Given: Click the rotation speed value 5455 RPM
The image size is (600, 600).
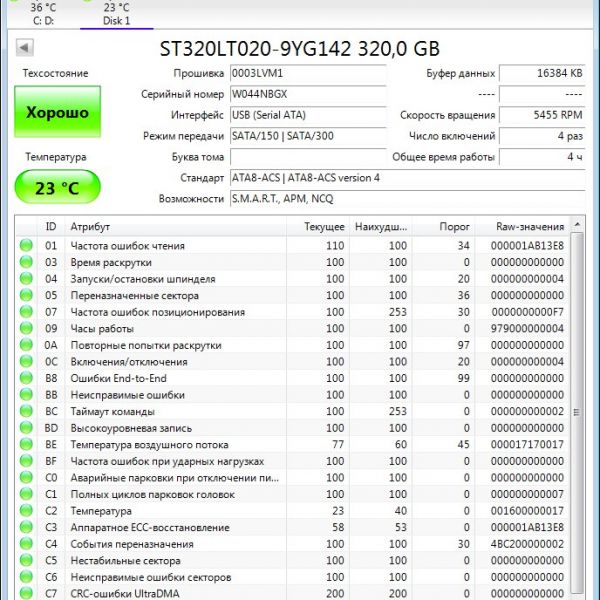Looking at the screenshot, I should tap(542, 115).
